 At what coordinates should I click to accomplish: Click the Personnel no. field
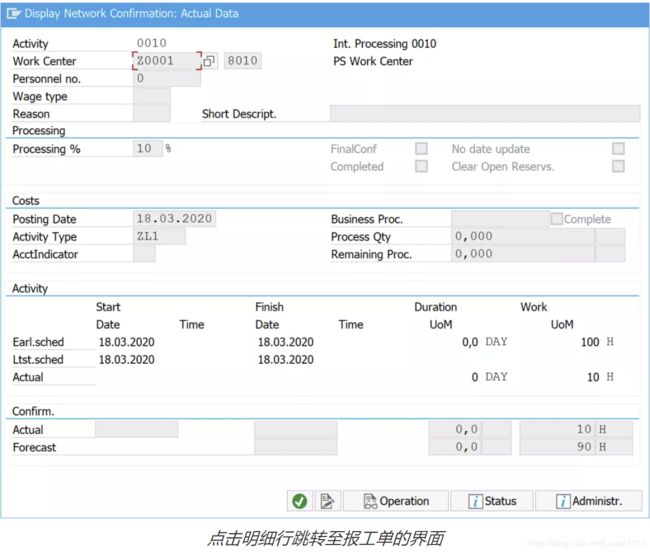(x=167, y=78)
